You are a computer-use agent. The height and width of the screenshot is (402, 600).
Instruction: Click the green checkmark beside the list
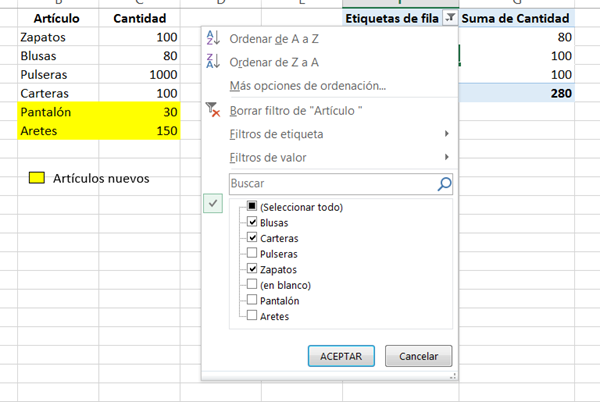(215, 202)
